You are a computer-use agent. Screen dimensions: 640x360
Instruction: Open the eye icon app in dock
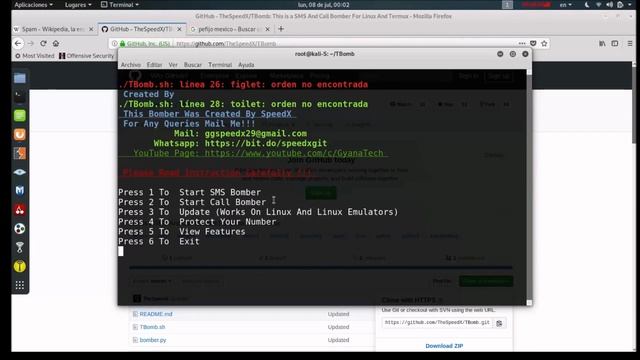(x=20, y=172)
